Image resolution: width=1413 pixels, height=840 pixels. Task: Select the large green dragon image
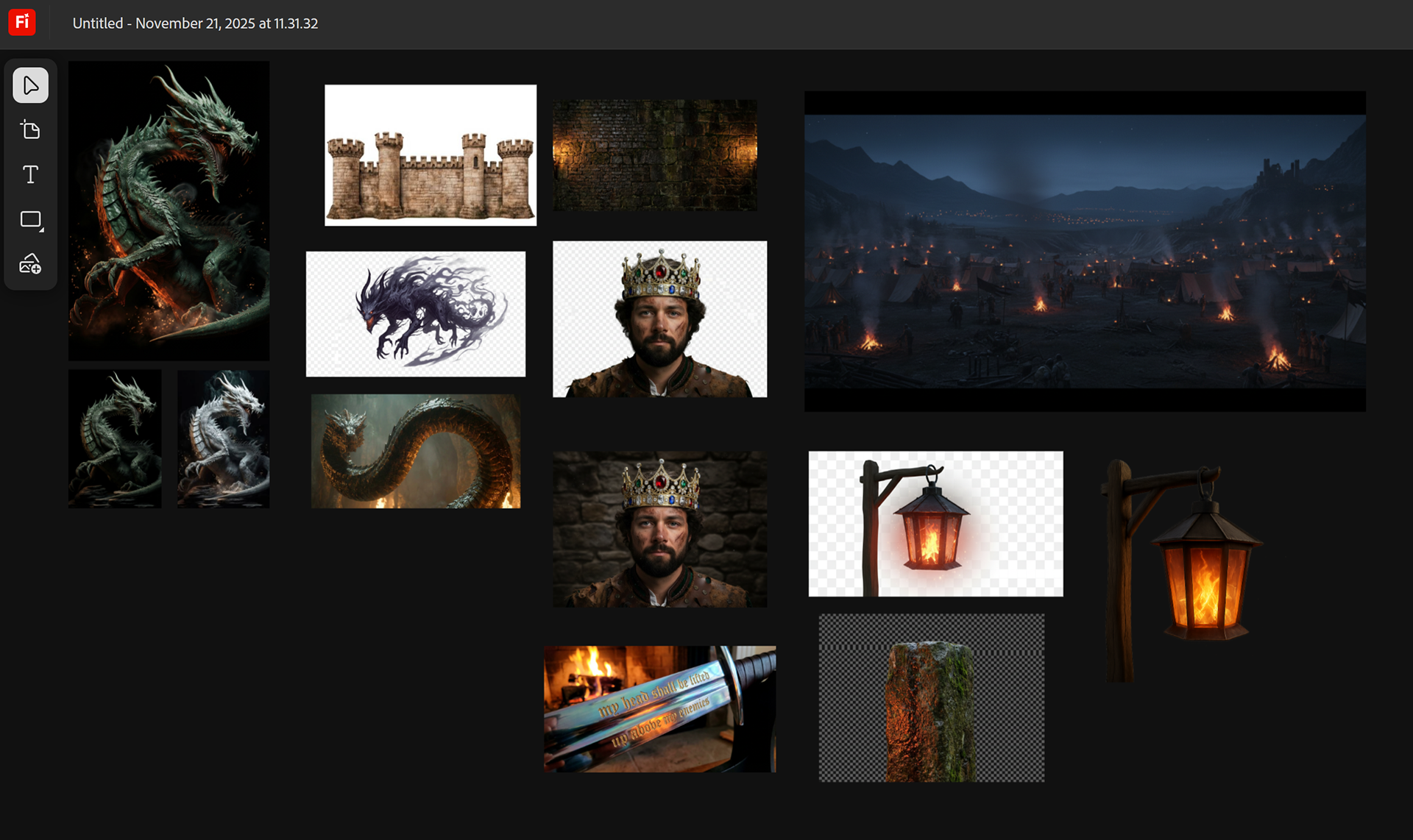[x=169, y=210]
